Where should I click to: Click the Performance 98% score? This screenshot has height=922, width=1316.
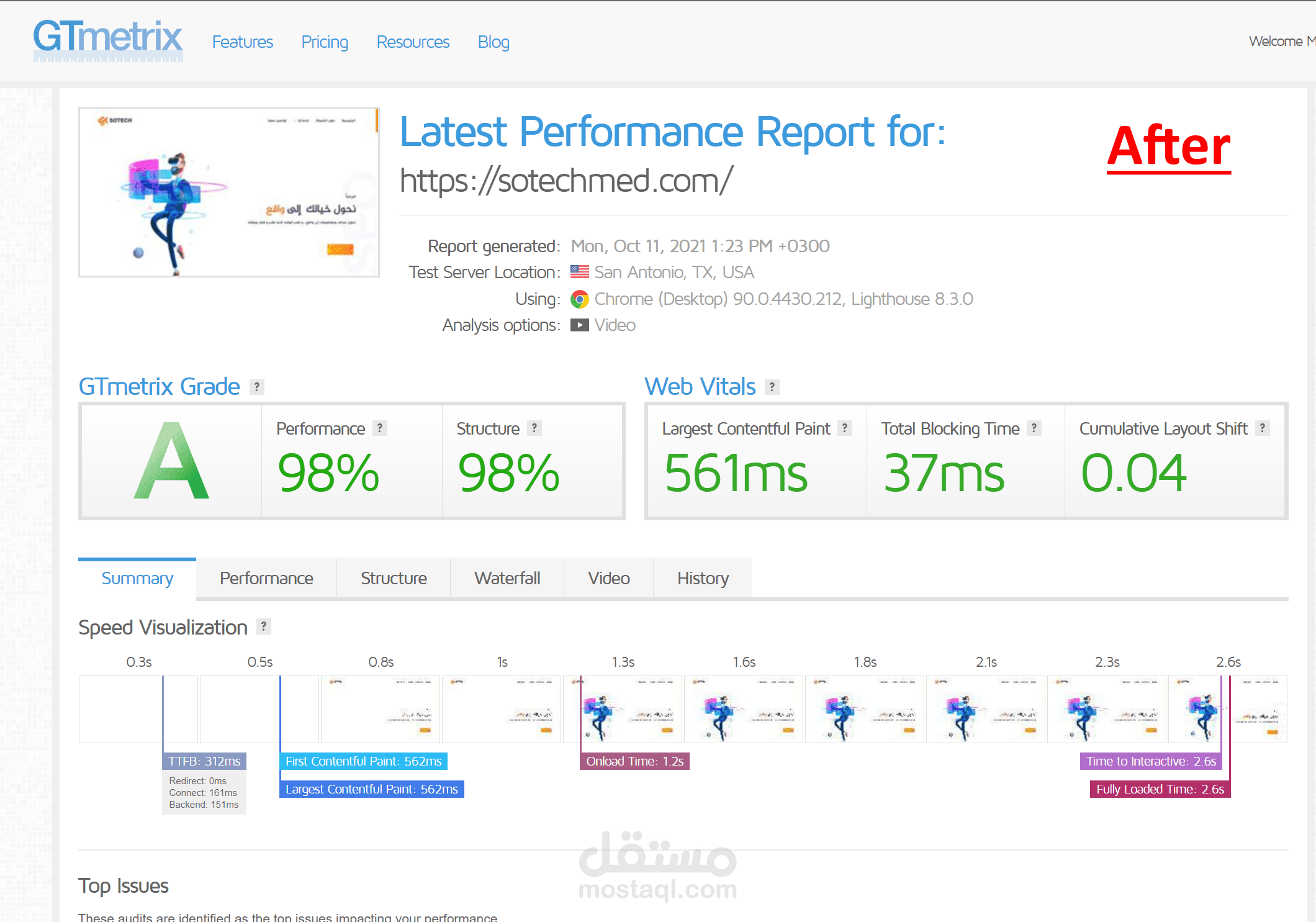(328, 473)
